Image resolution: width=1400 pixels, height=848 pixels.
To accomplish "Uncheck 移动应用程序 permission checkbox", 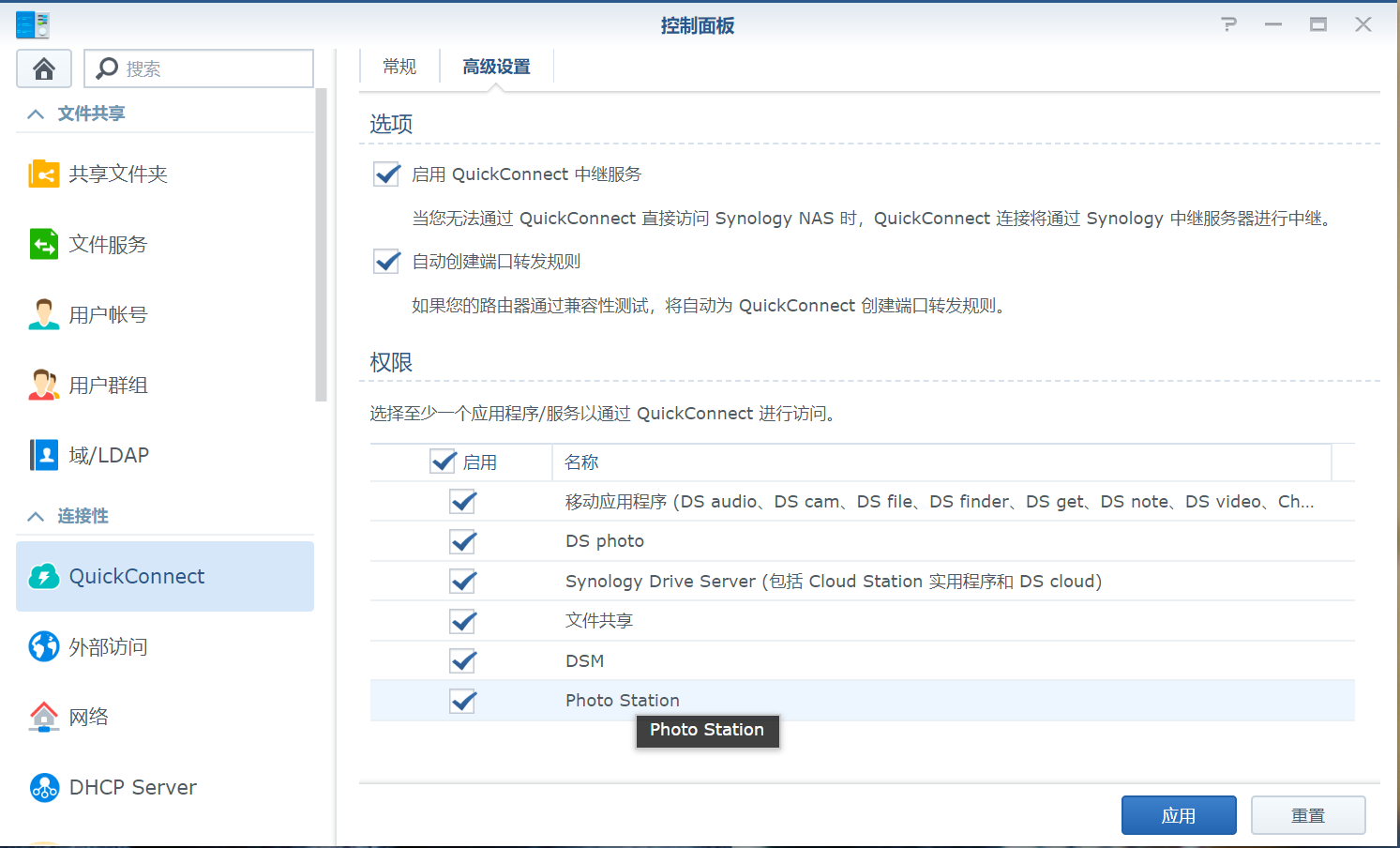I will pos(463,502).
